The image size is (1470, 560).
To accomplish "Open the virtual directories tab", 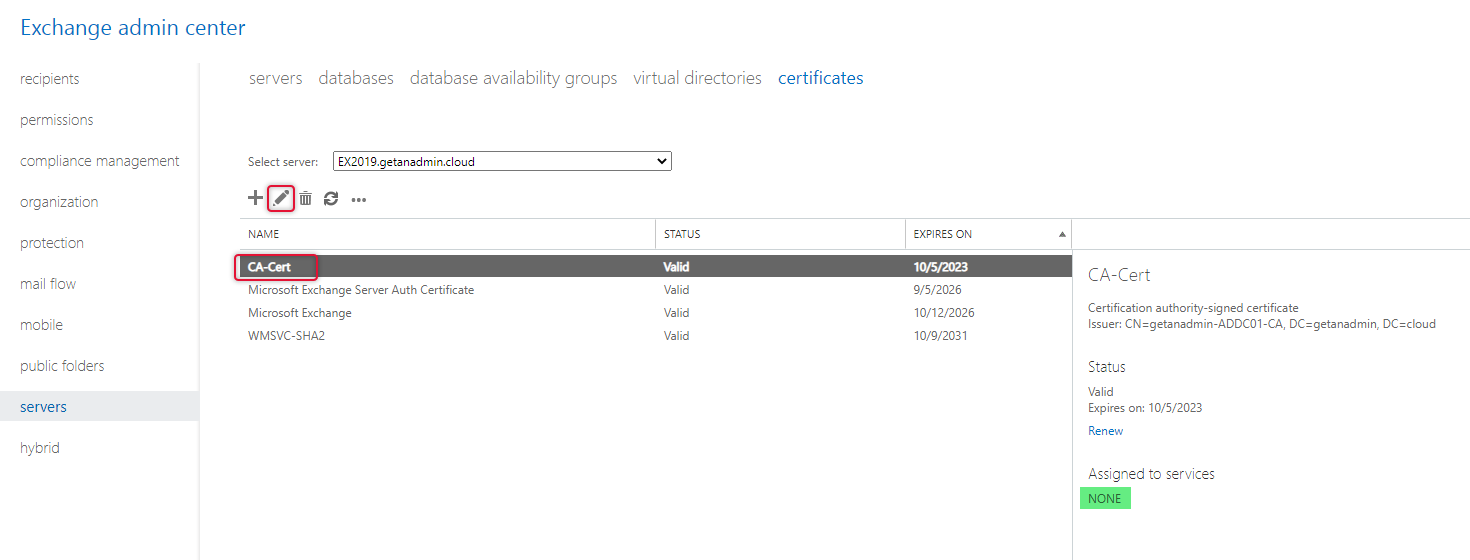I will pos(698,78).
